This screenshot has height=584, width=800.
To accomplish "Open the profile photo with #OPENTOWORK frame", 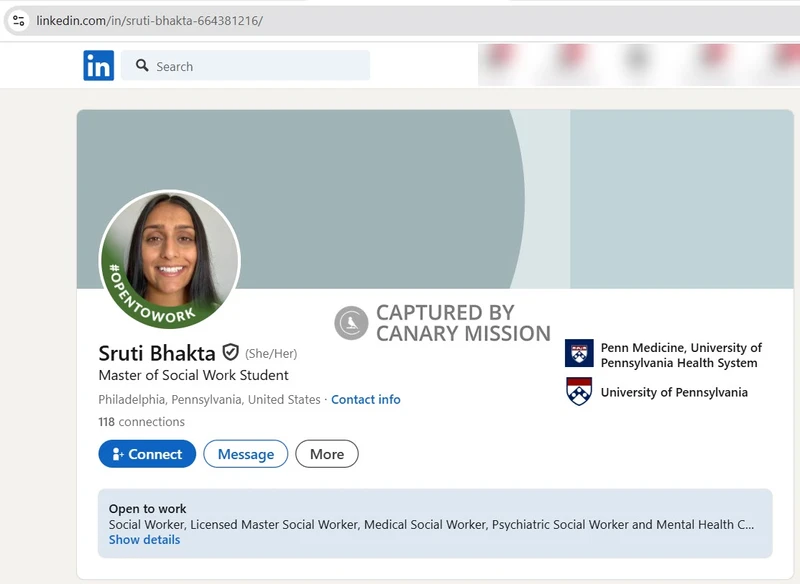I will click(169, 259).
